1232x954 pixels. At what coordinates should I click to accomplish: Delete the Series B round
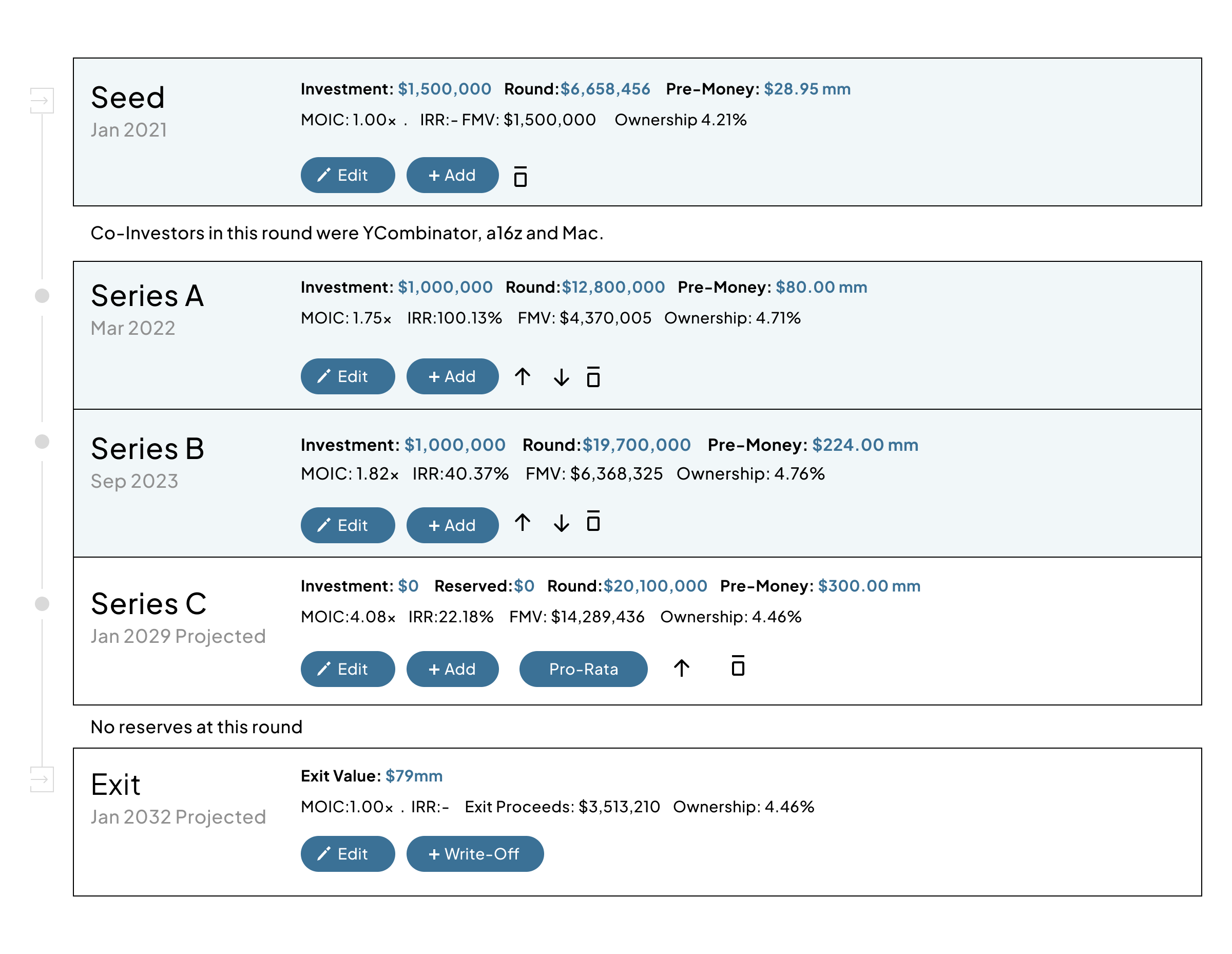coord(593,522)
